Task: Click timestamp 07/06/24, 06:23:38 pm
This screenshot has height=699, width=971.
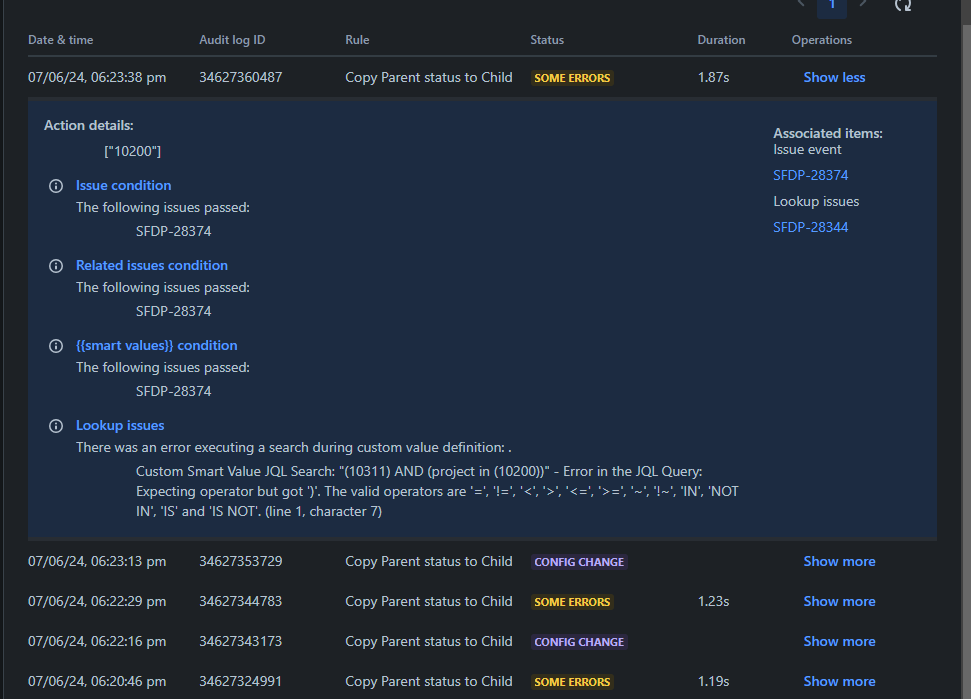Action: (x=97, y=77)
